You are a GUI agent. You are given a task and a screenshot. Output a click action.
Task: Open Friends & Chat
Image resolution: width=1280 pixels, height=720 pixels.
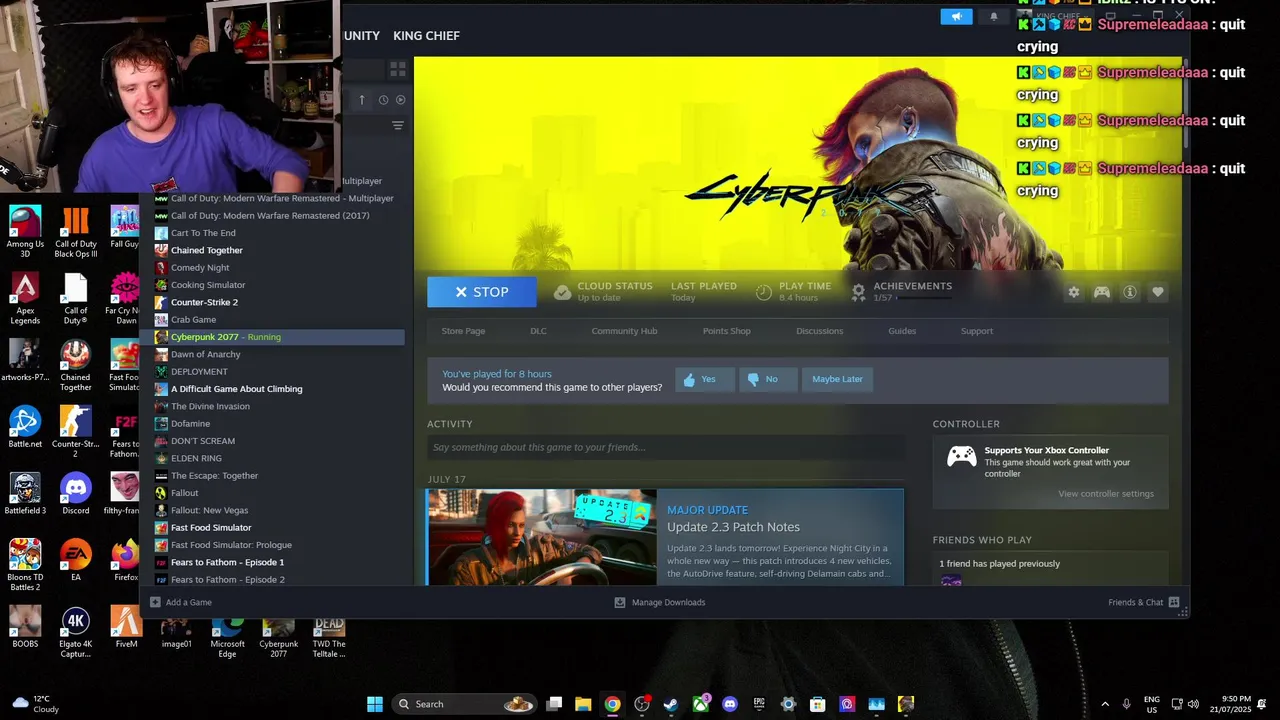(1144, 602)
